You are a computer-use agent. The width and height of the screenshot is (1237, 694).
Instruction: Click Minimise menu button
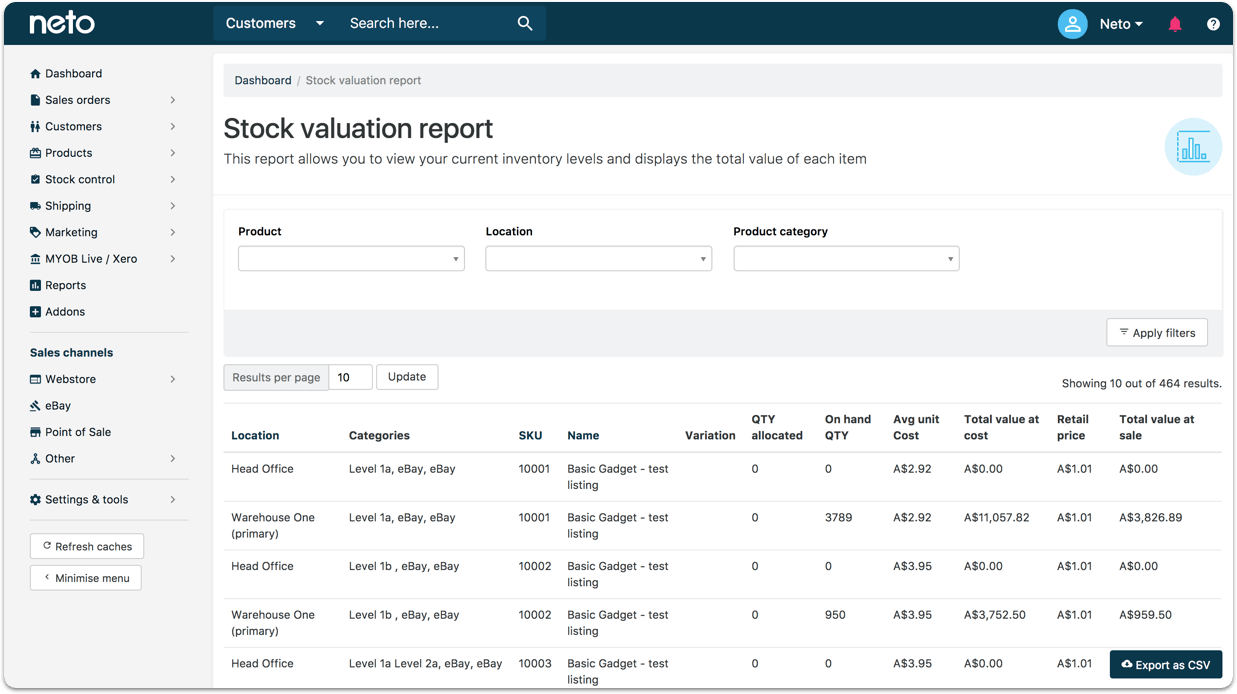86,578
